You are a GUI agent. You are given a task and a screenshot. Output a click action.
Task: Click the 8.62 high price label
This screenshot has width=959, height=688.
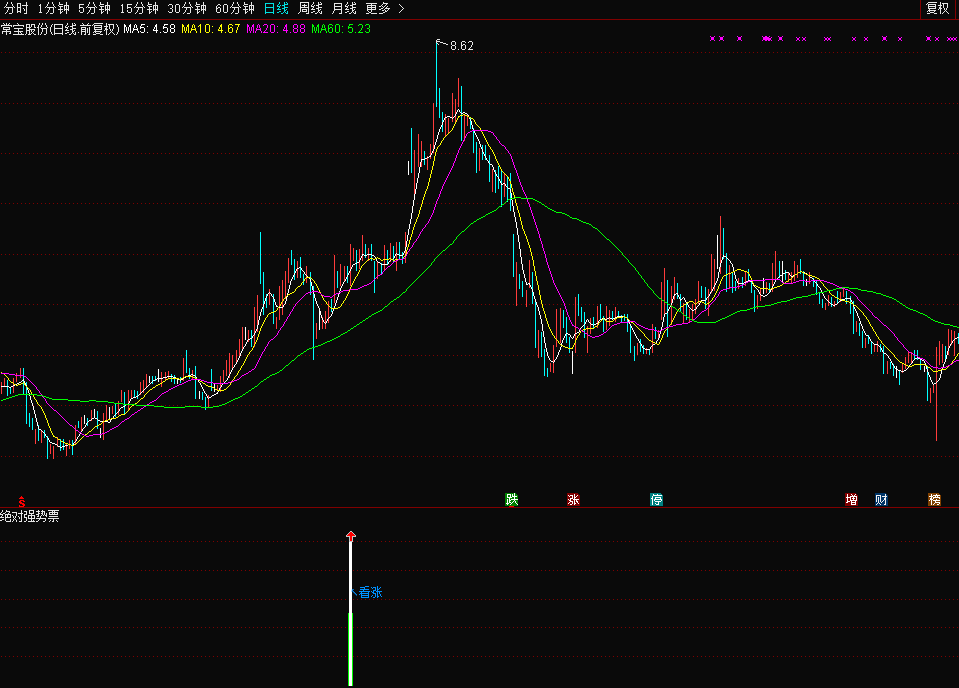pyautogui.click(x=461, y=46)
